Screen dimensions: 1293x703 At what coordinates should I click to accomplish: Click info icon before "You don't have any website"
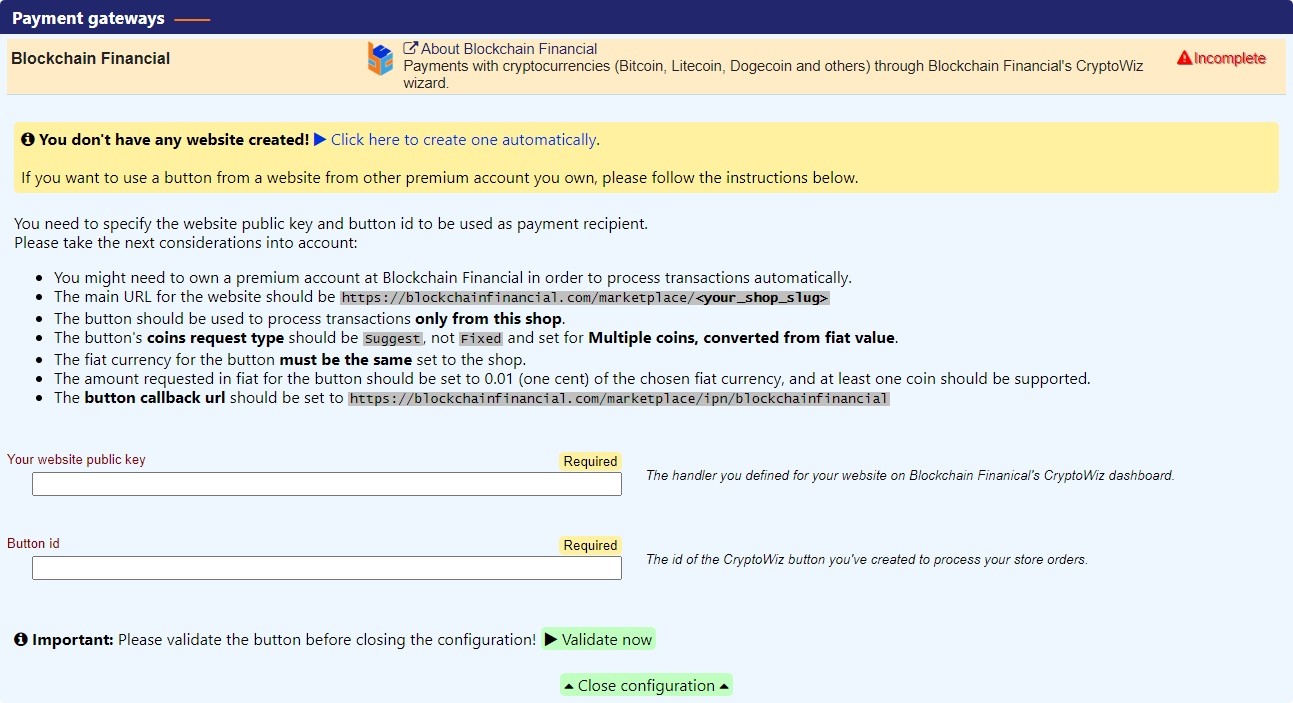pos(28,140)
